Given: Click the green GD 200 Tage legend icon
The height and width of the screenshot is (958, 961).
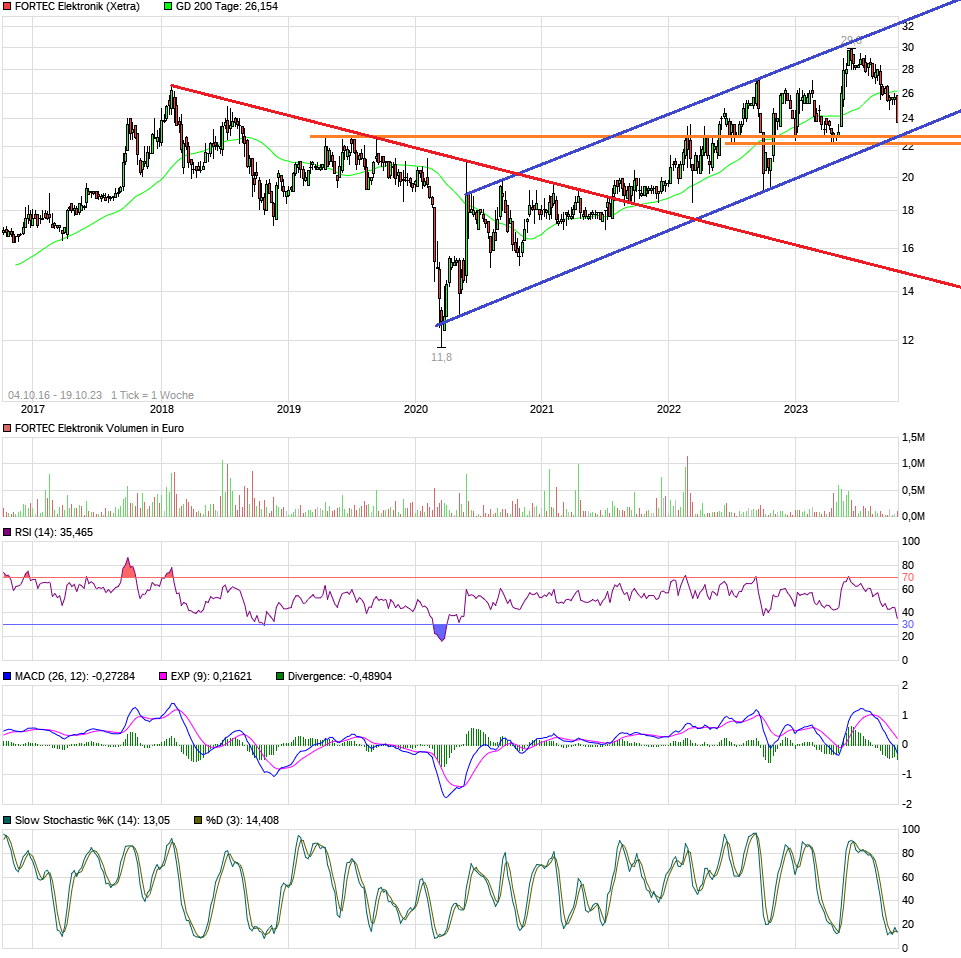Looking at the screenshot, I should 166,8.
